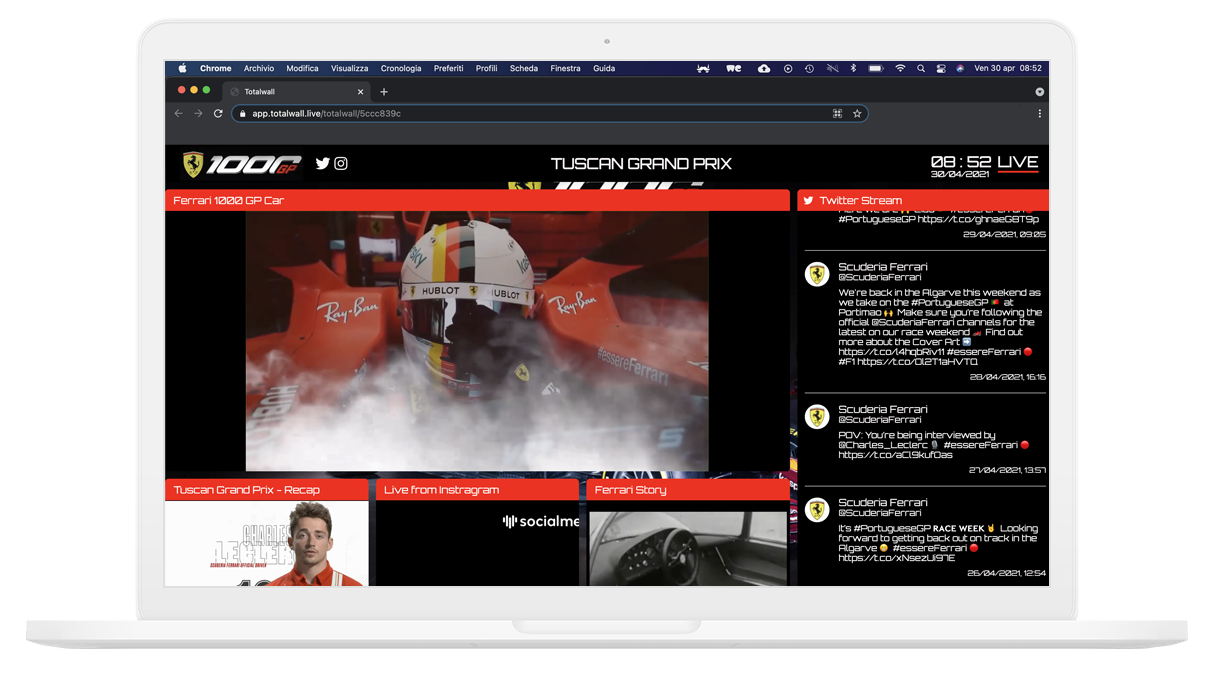Click the Ferrari 1000 GP logo
Screen dimensions: 1223x694
point(242,164)
